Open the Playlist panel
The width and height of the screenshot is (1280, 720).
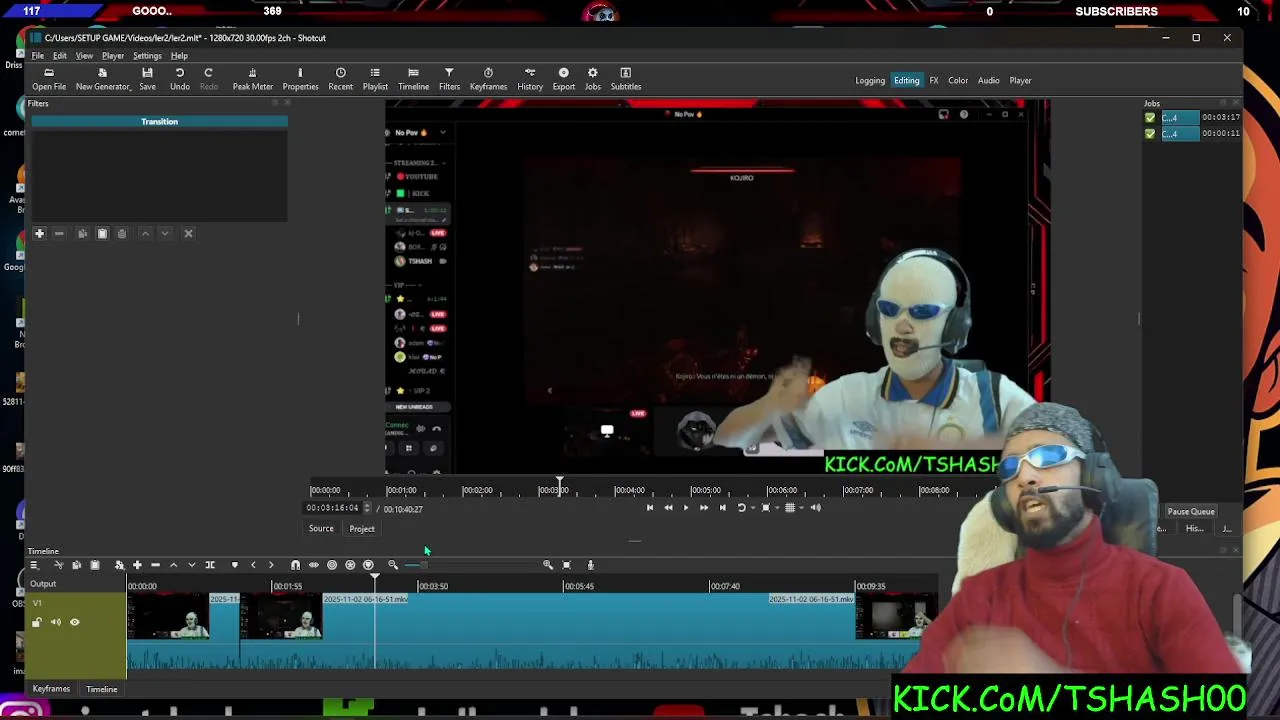375,79
